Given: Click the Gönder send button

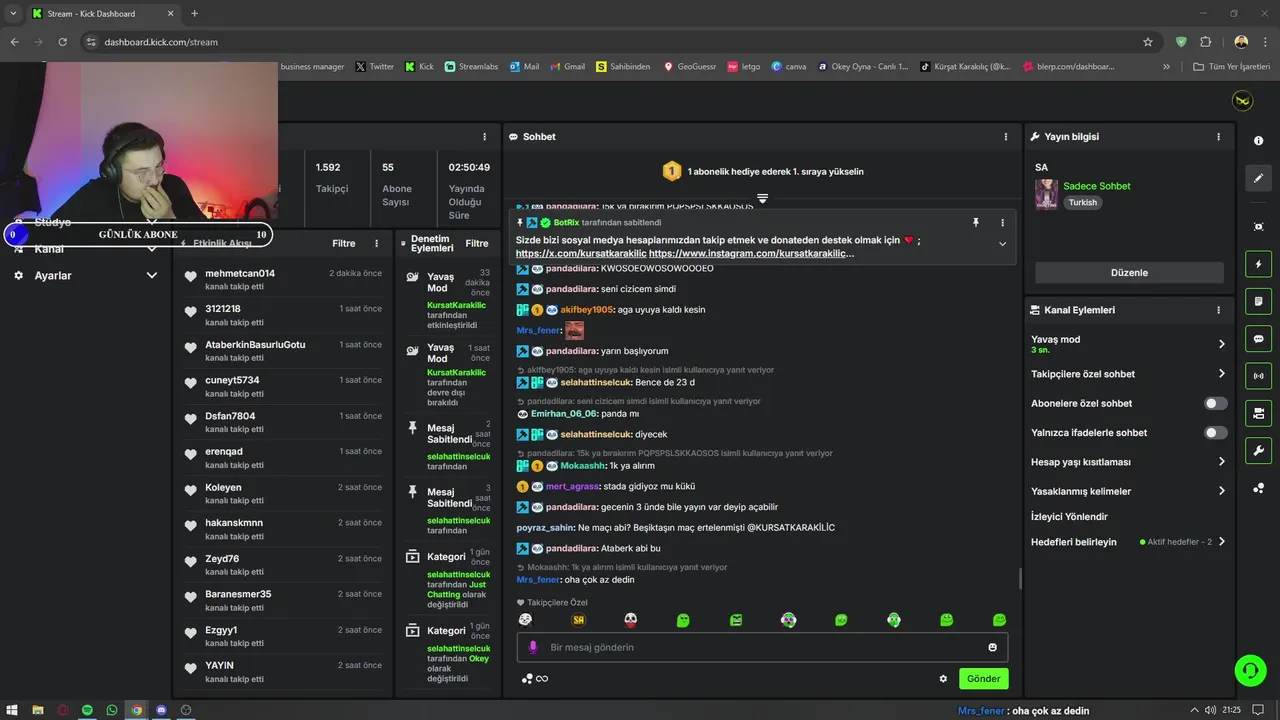Looking at the screenshot, I should point(983,678).
